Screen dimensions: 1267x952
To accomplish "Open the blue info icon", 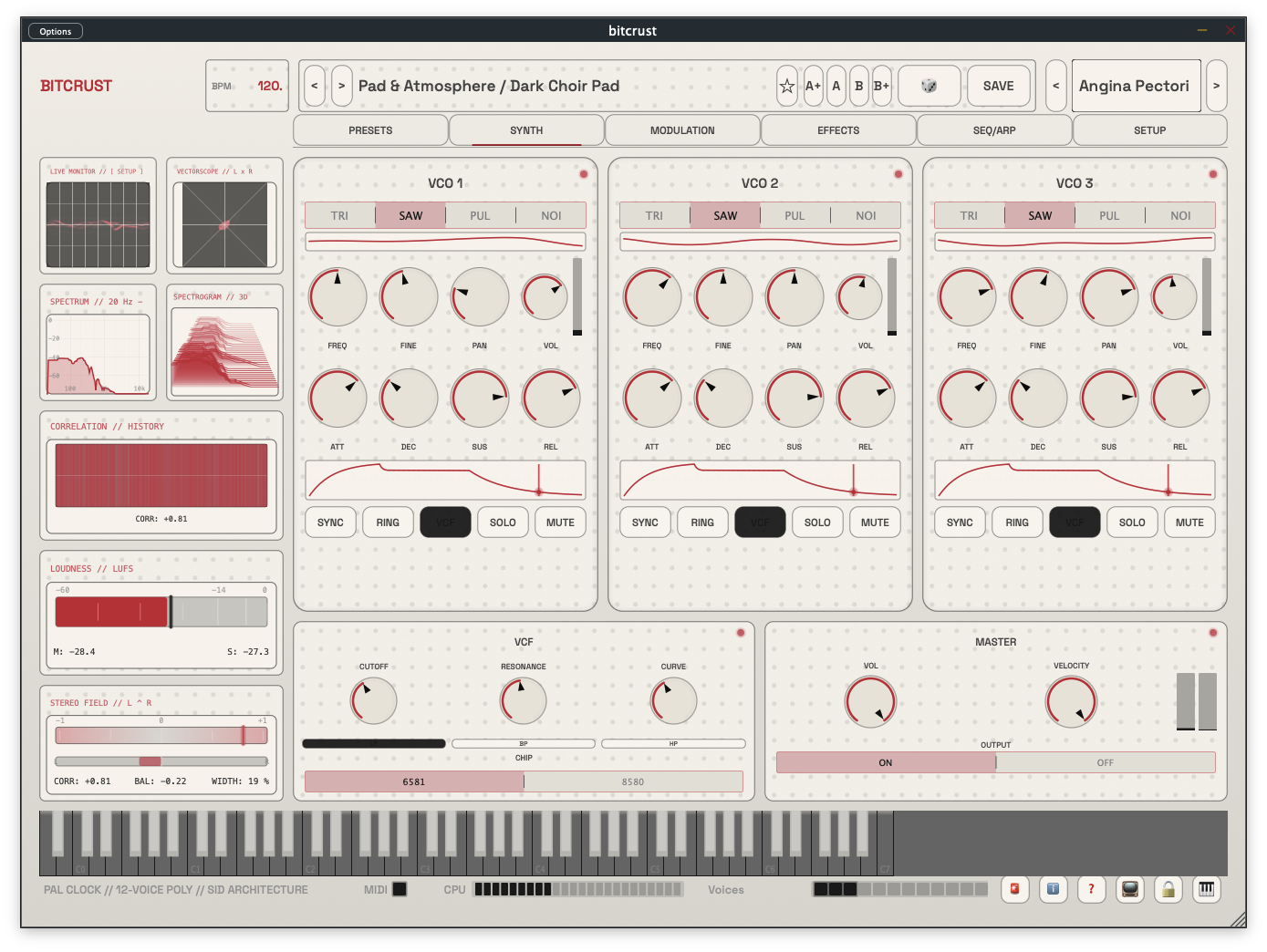I will click(x=1053, y=889).
